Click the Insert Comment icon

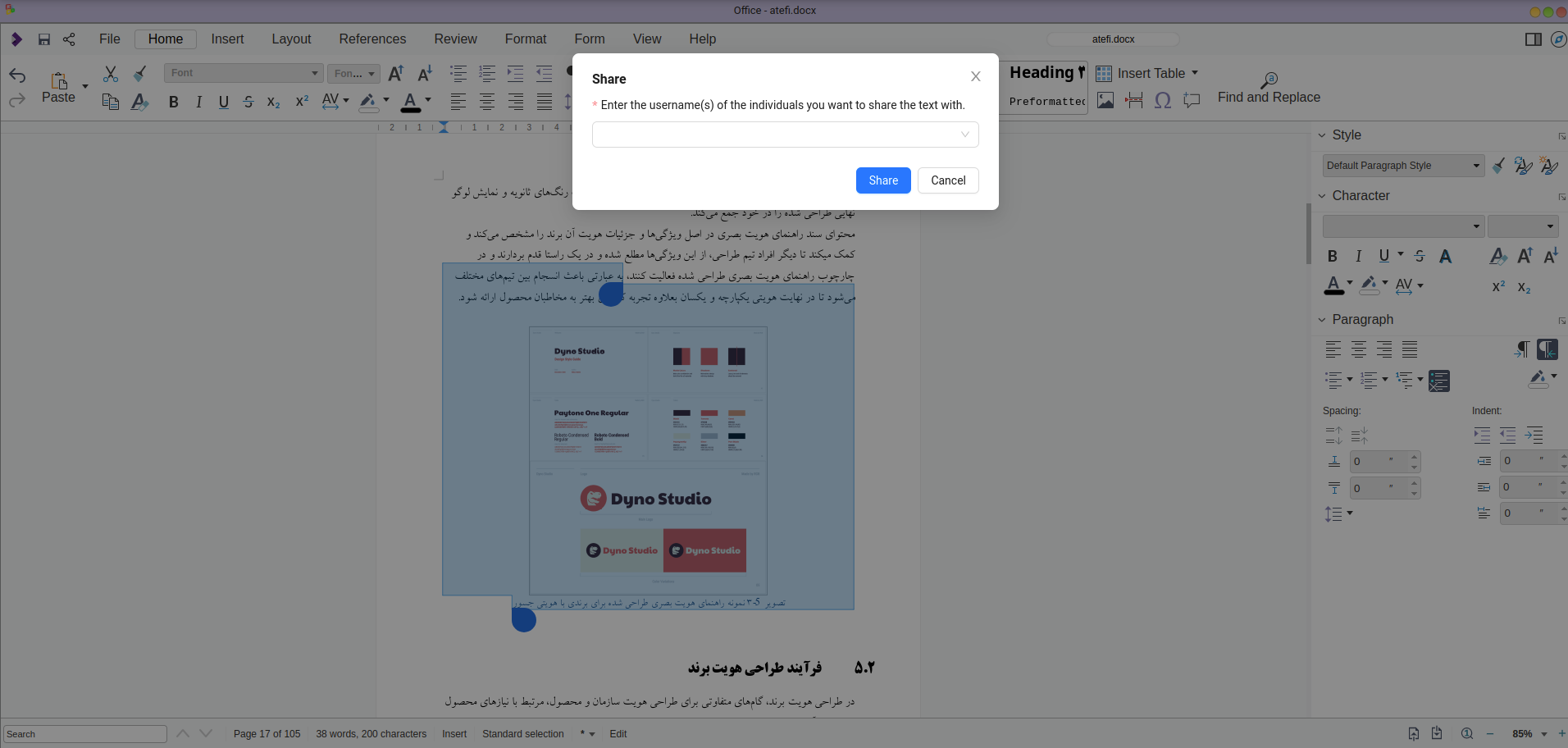pos(1192,100)
